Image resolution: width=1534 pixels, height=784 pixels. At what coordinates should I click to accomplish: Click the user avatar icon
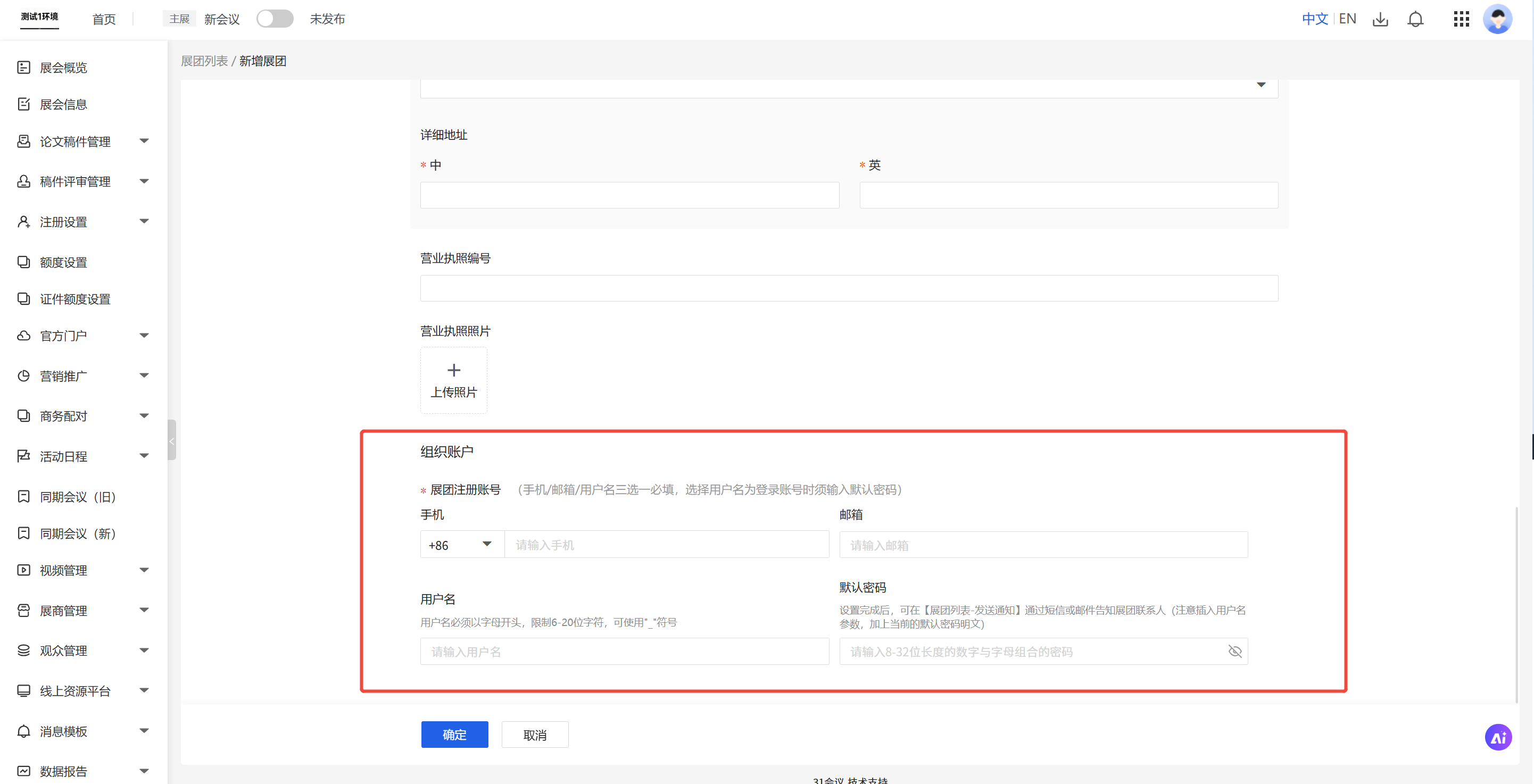(x=1497, y=19)
